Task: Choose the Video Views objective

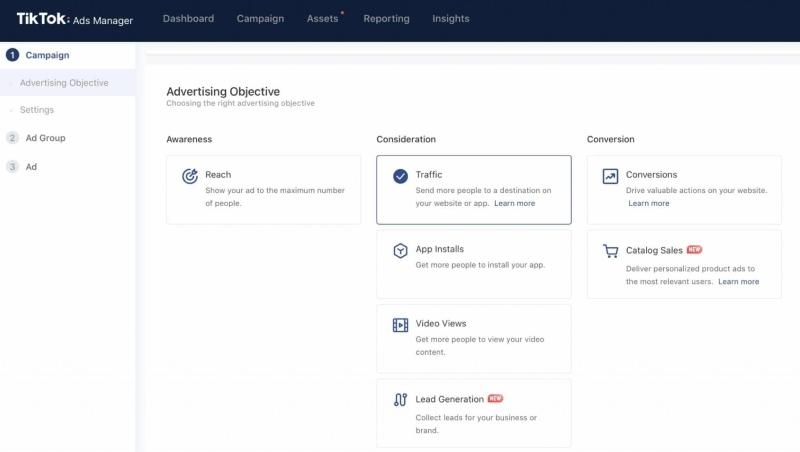Action: point(474,339)
